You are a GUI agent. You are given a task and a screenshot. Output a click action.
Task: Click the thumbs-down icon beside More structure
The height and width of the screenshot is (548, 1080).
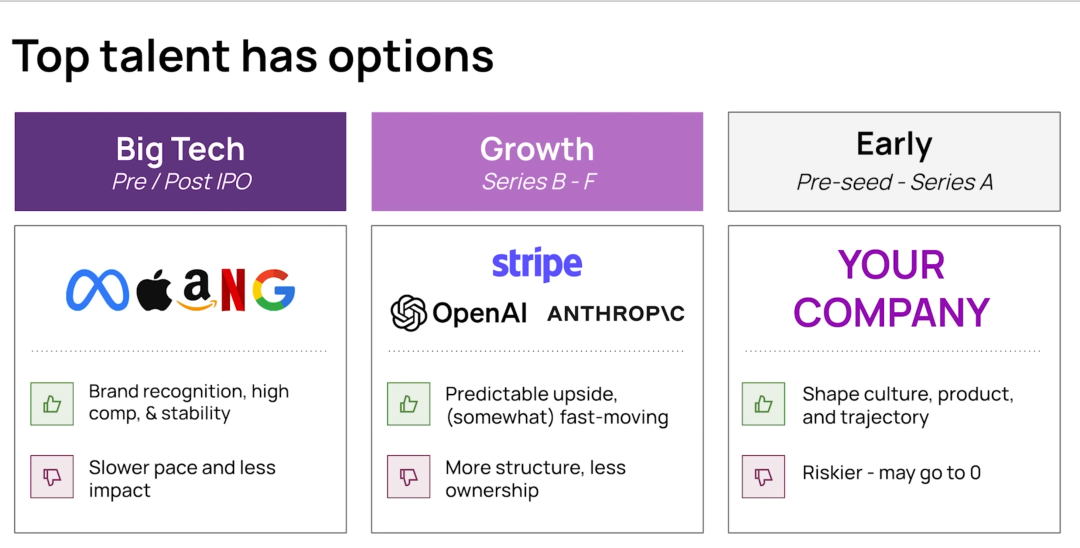[408, 477]
